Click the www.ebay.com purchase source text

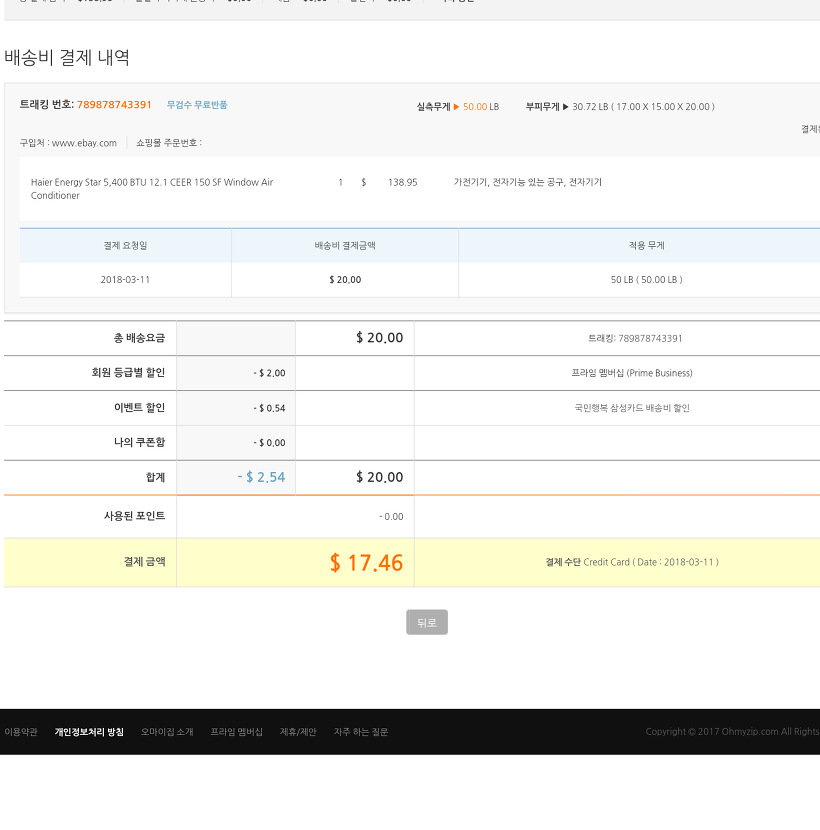[84, 143]
